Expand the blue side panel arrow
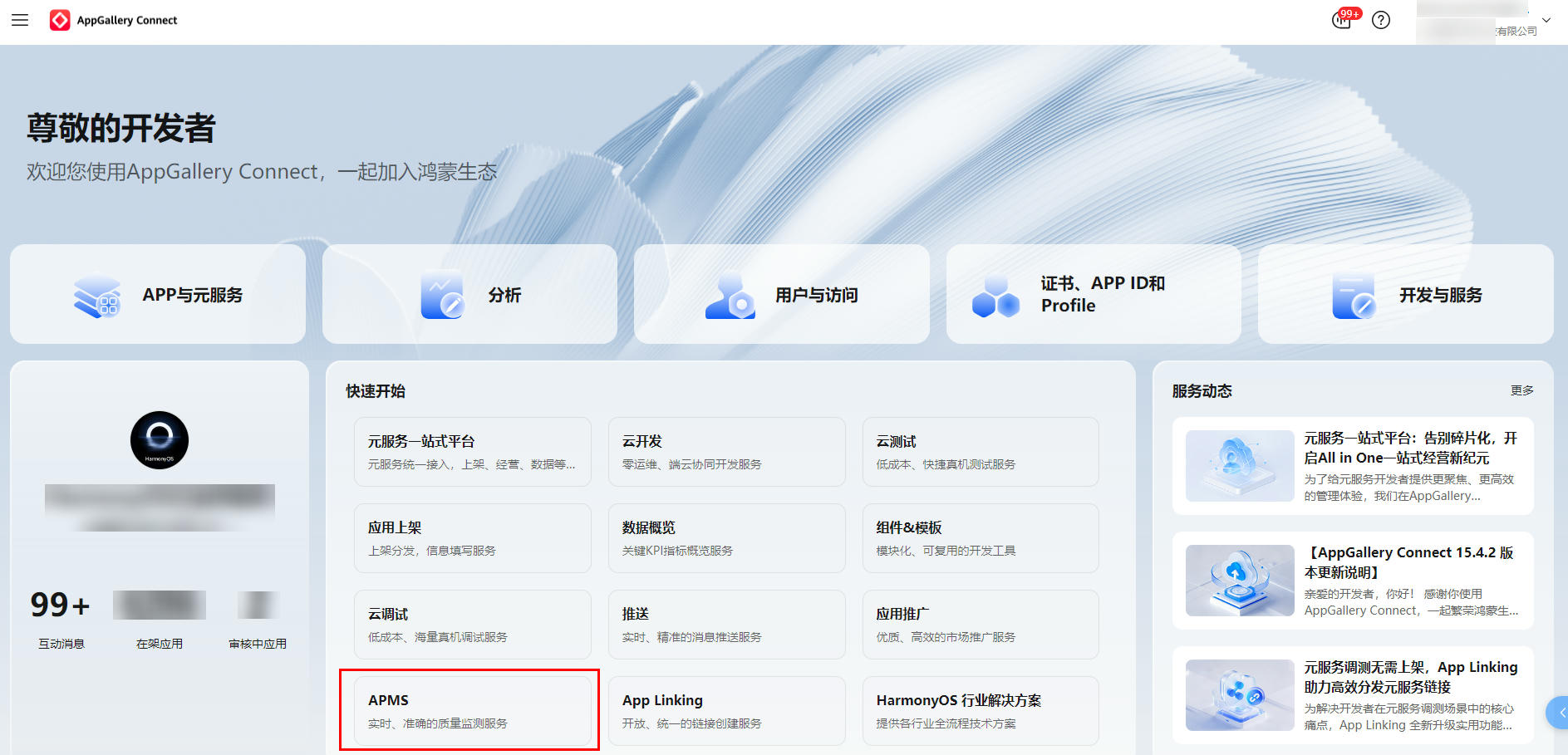This screenshot has height=755, width=1568. point(1559,712)
